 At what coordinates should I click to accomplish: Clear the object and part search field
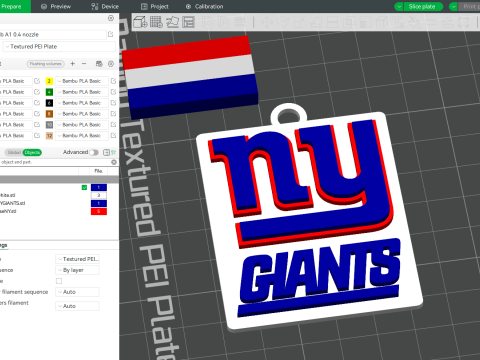click(114, 162)
